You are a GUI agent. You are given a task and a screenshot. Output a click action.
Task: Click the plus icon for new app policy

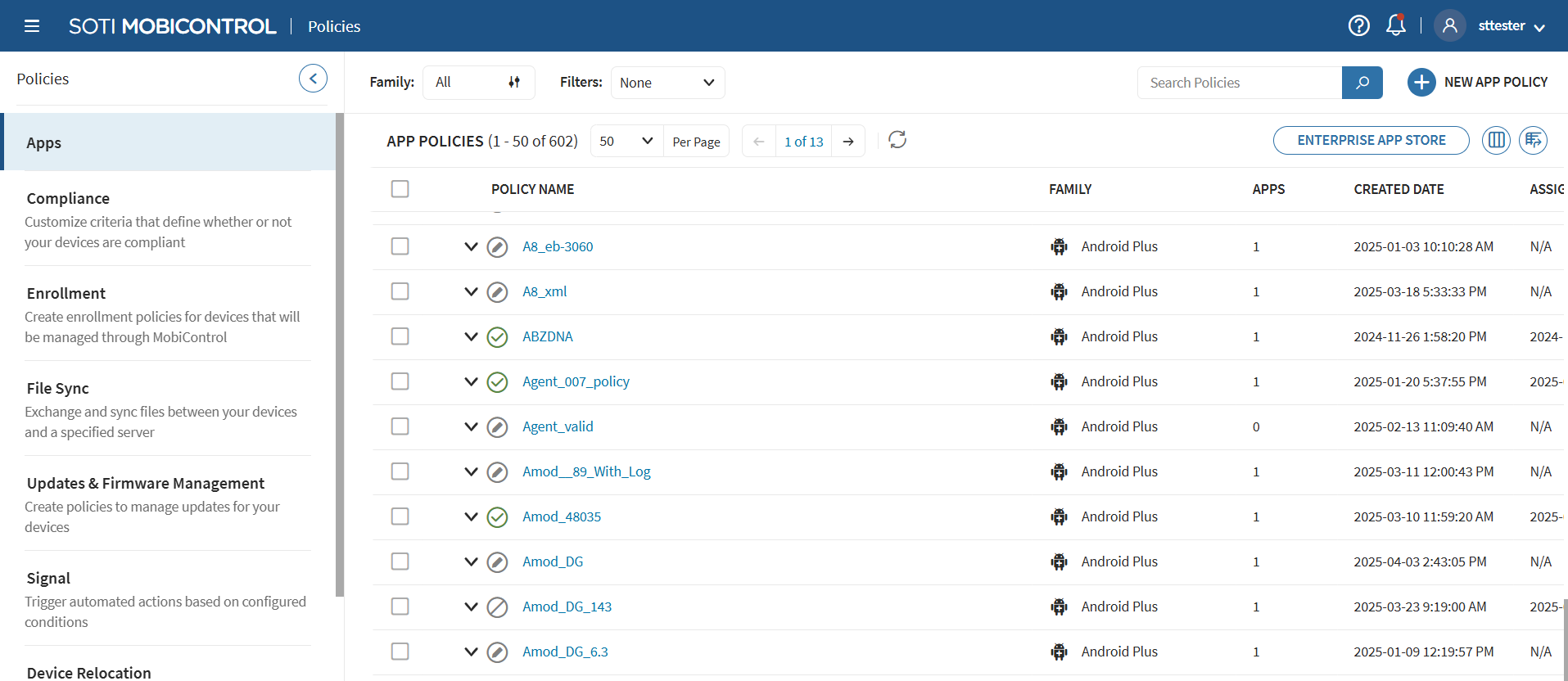1421,83
